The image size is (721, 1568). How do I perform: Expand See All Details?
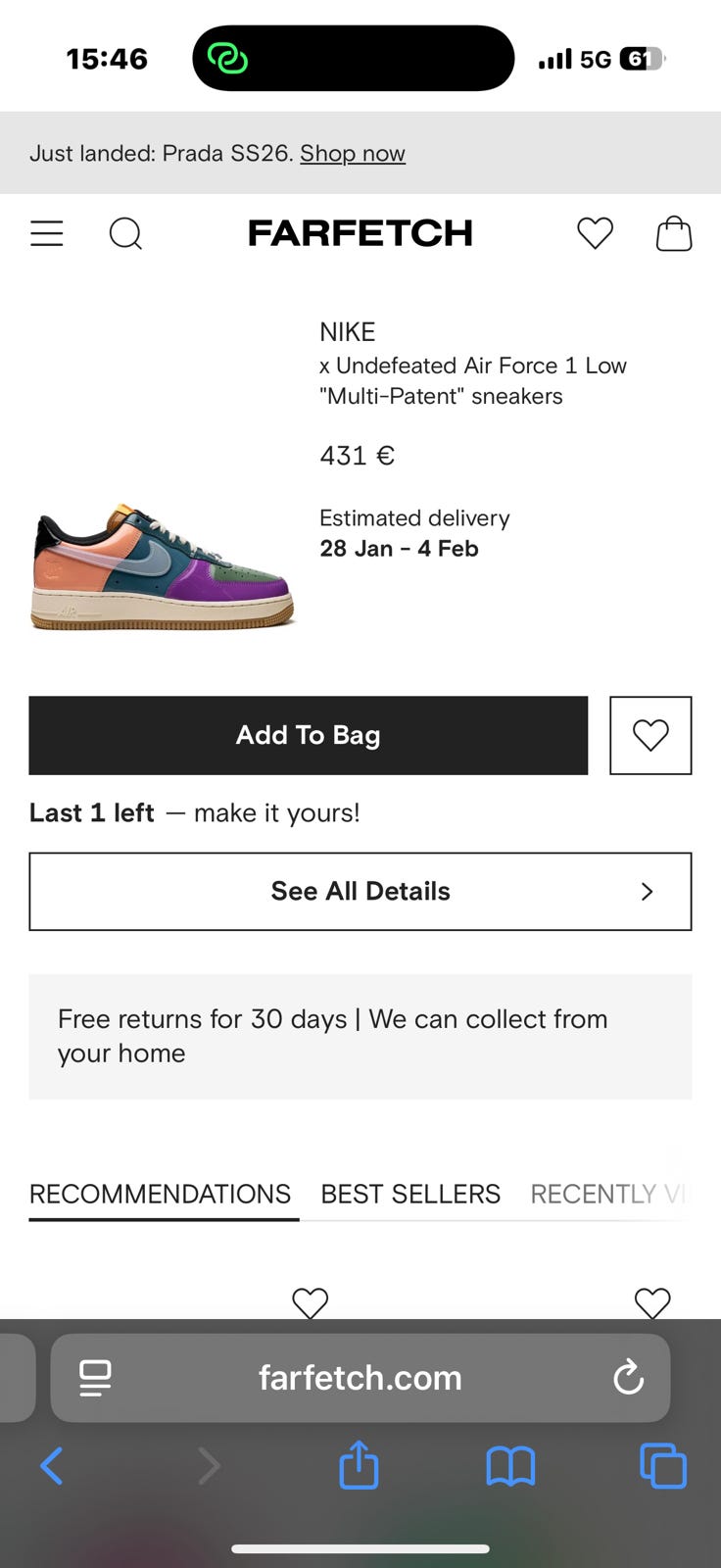(x=360, y=891)
